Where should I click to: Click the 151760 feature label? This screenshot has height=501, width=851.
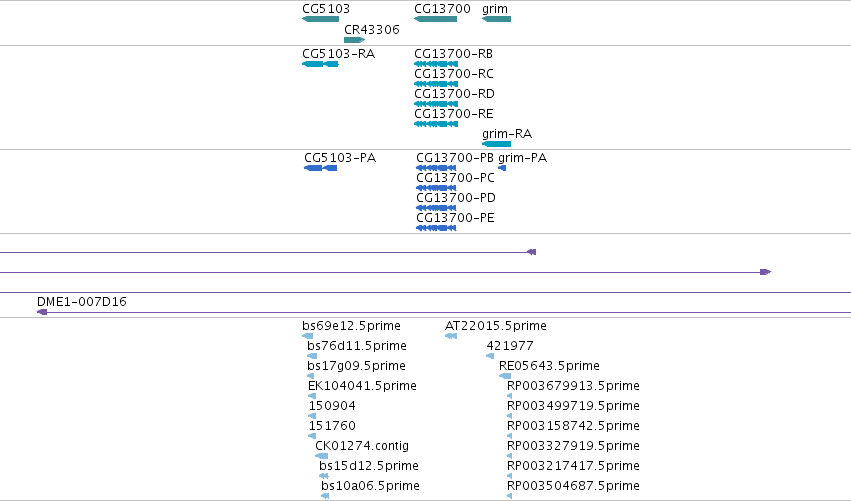[332, 426]
